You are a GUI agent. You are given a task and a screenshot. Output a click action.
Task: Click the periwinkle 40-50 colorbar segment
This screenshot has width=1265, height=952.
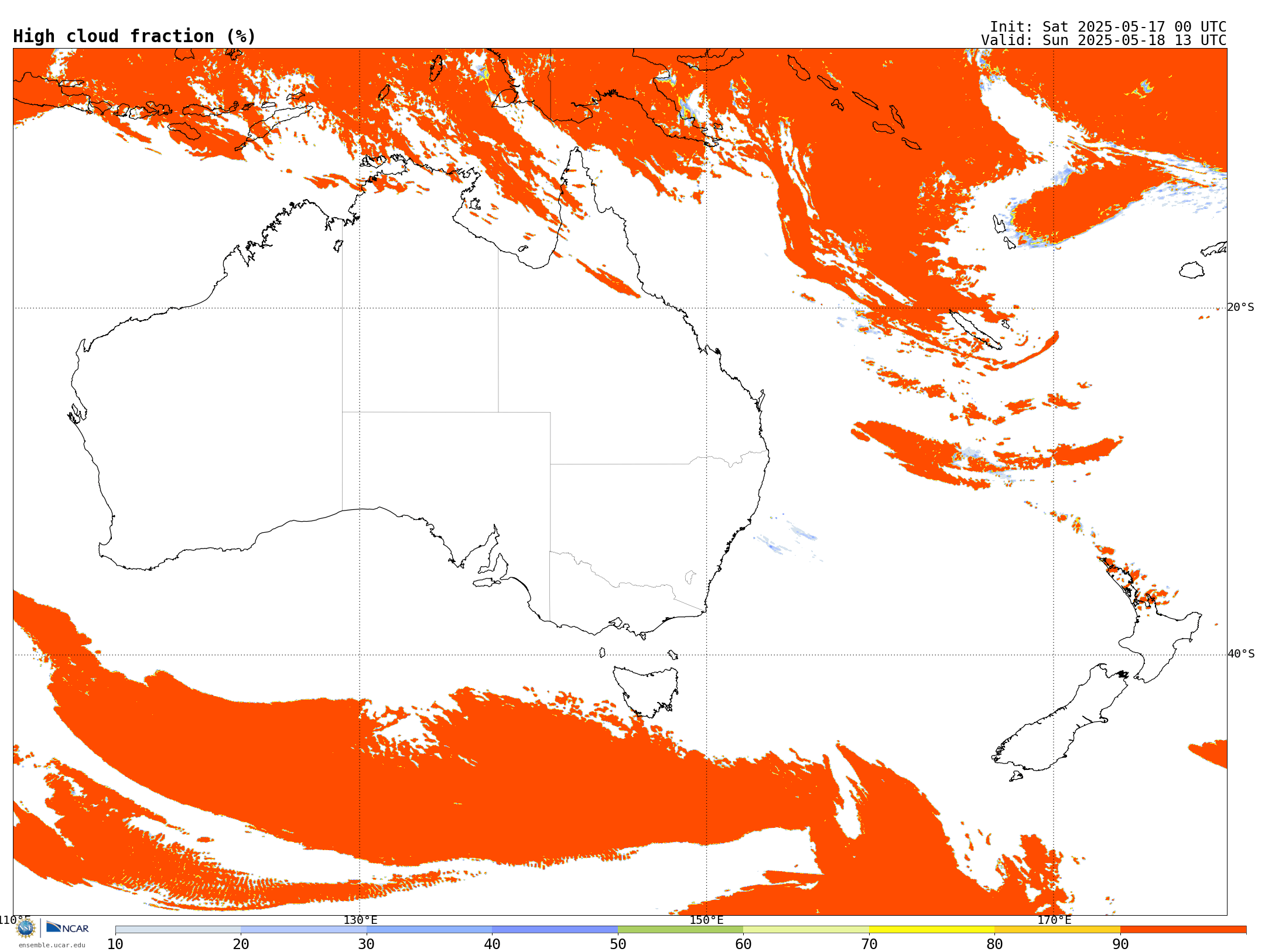click(555, 930)
